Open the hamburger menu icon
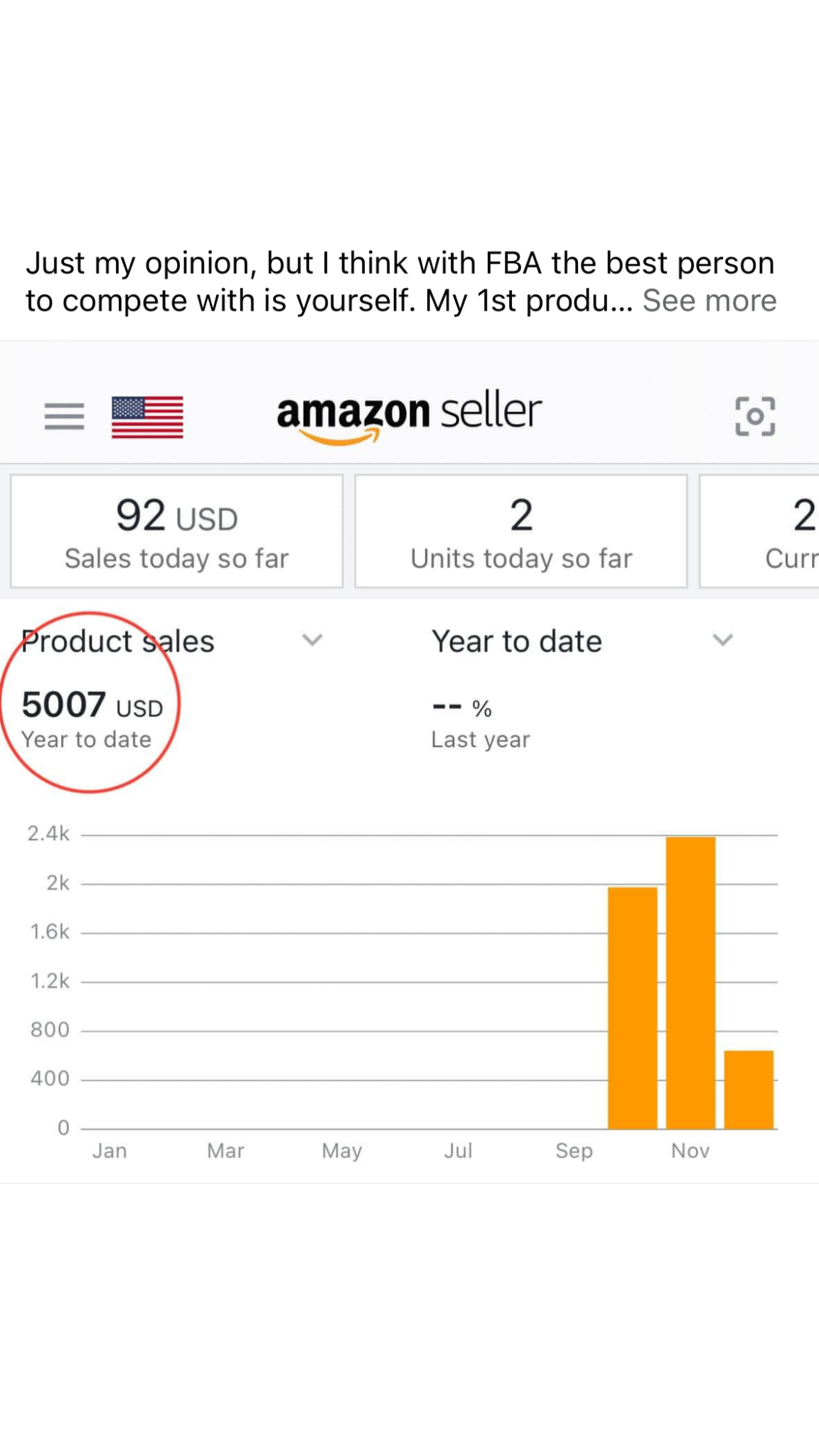 click(64, 416)
